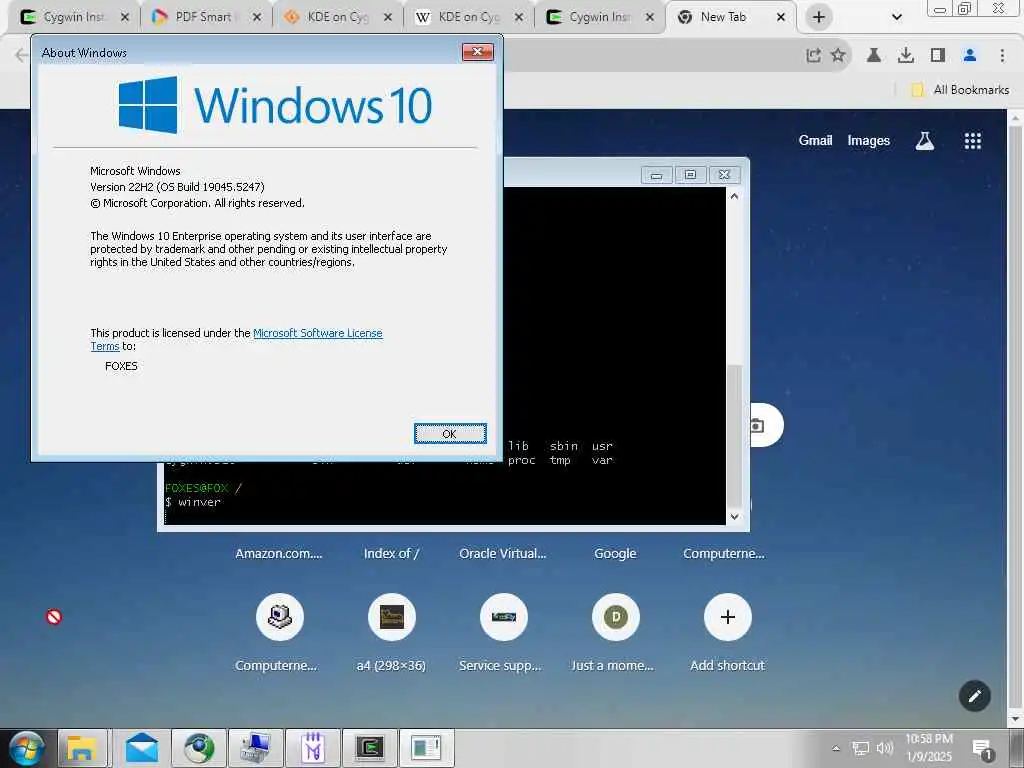Open Chrome globe icon on taskbar
This screenshot has width=1024, height=768.
[x=199, y=748]
